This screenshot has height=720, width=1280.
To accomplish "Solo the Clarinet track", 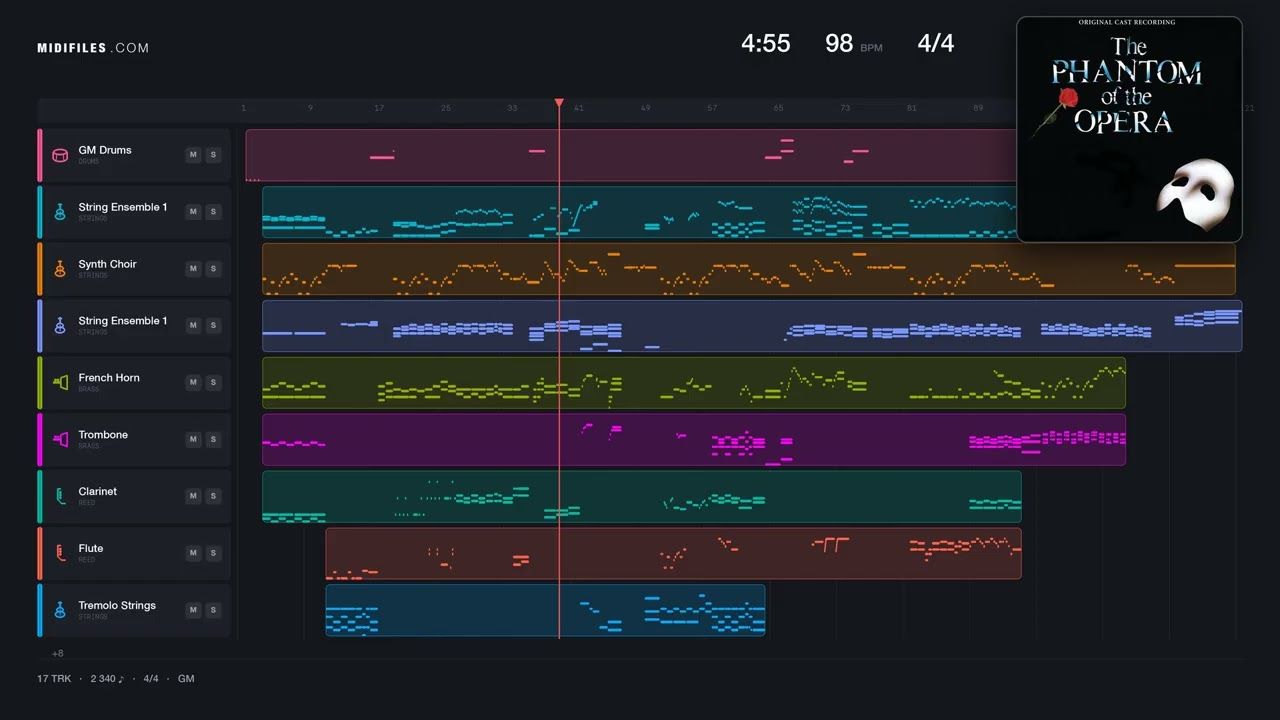I will (213, 496).
